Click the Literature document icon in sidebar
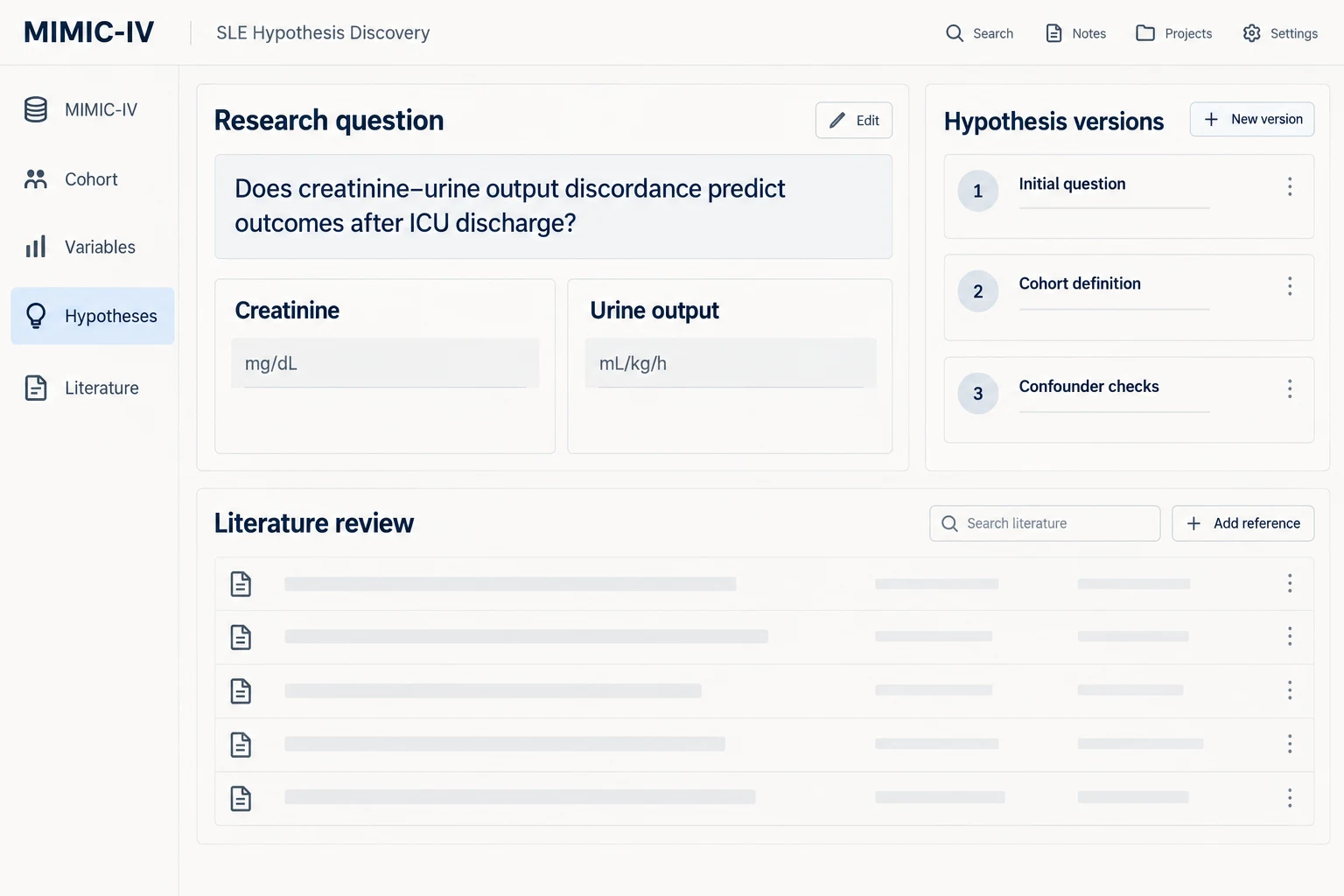The width and height of the screenshot is (1344, 896). [x=36, y=388]
